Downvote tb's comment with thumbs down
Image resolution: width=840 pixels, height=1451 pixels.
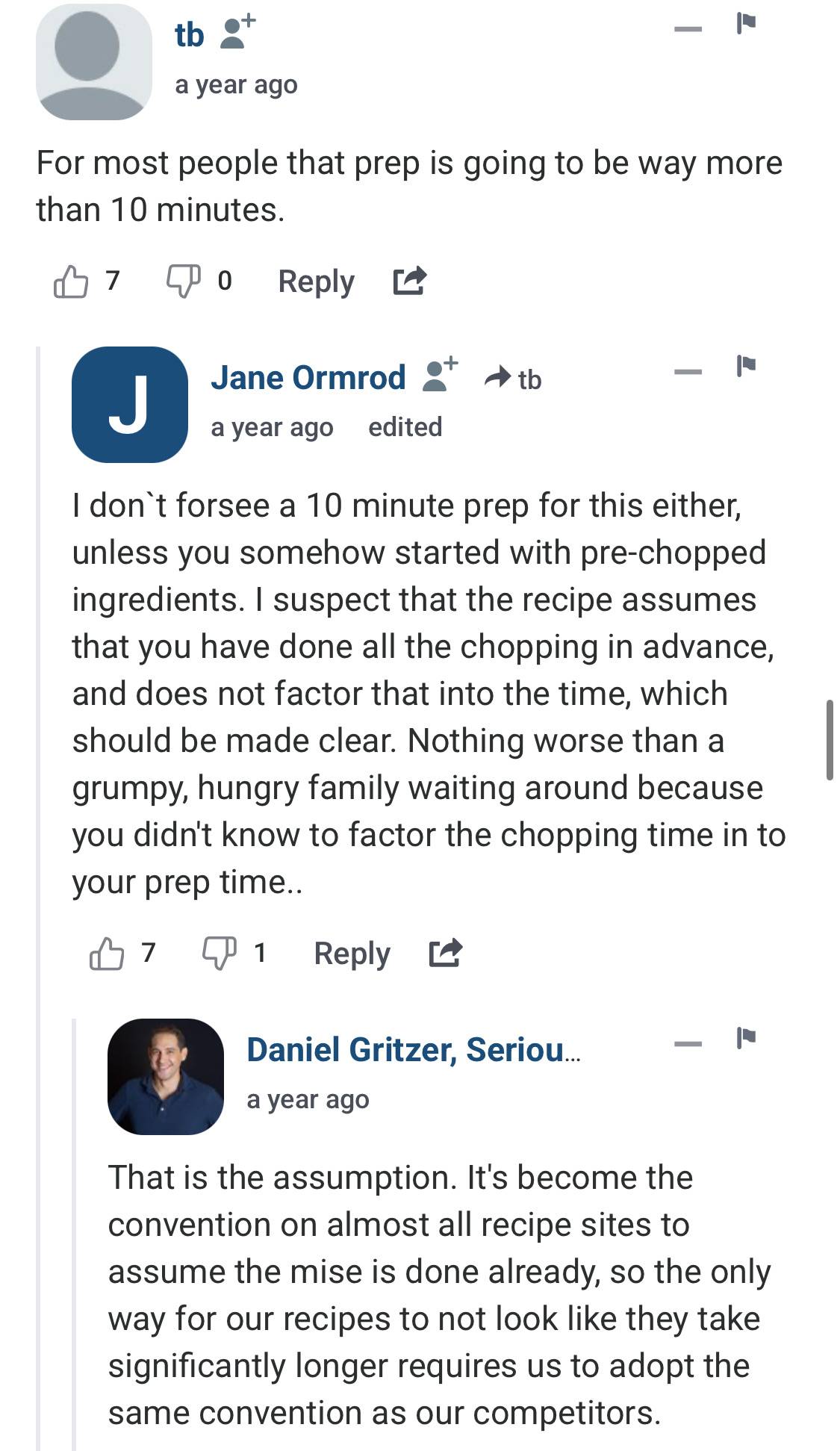(183, 282)
